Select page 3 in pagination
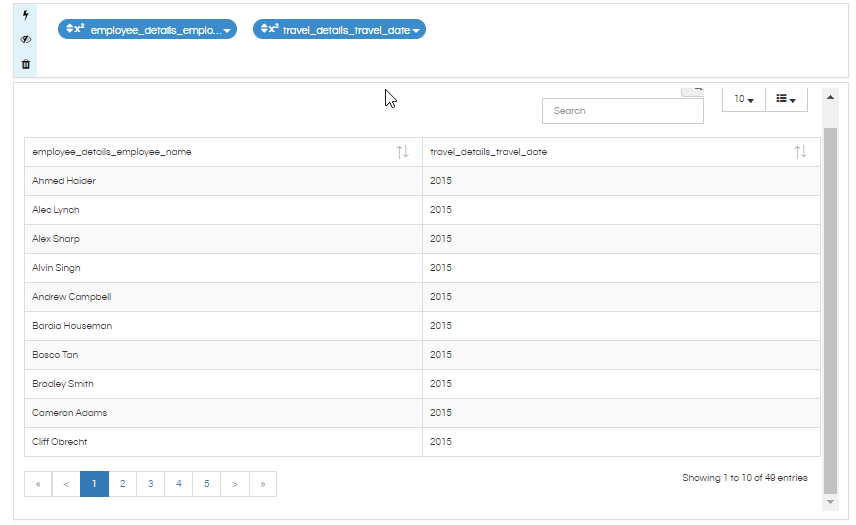 click(x=151, y=484)
